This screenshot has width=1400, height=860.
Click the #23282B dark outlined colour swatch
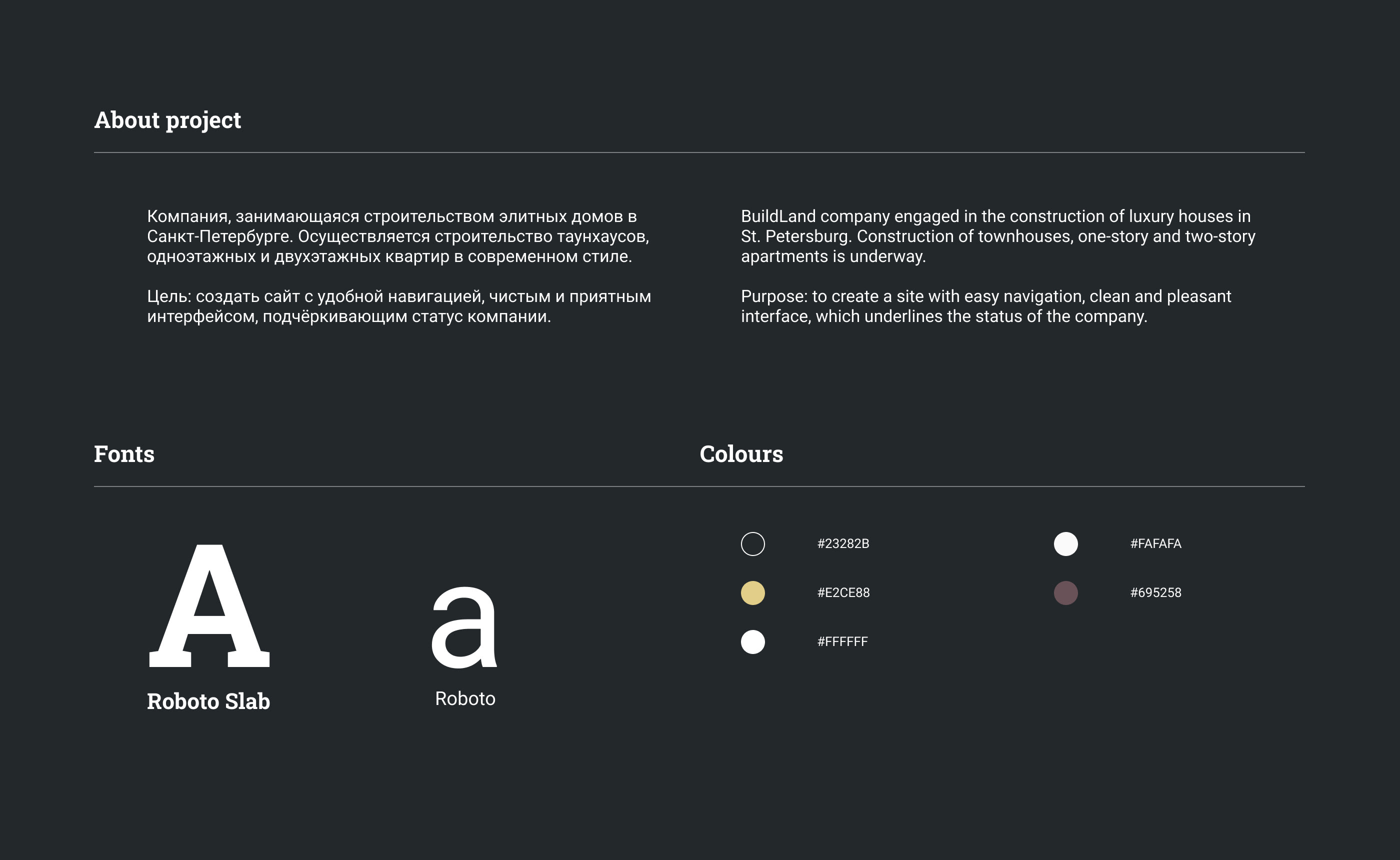pyautogui.click(x=752, y=544)
